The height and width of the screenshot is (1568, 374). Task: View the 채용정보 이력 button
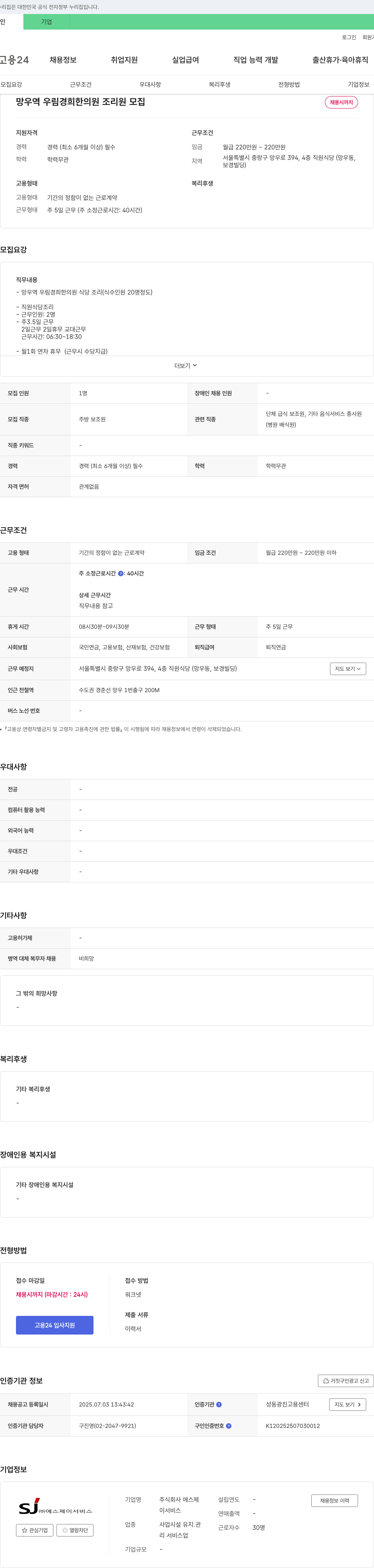[334, 1501]
